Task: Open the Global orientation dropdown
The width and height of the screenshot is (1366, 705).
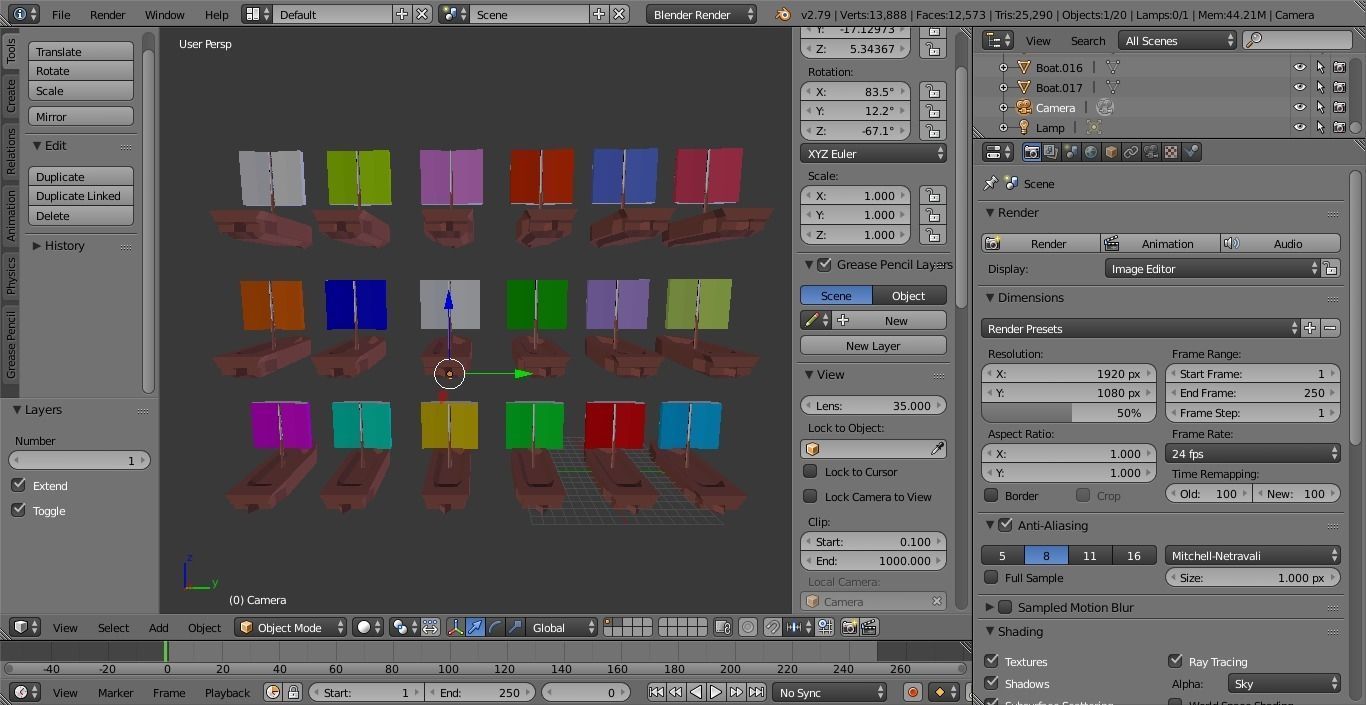Action: coord(560,627)
